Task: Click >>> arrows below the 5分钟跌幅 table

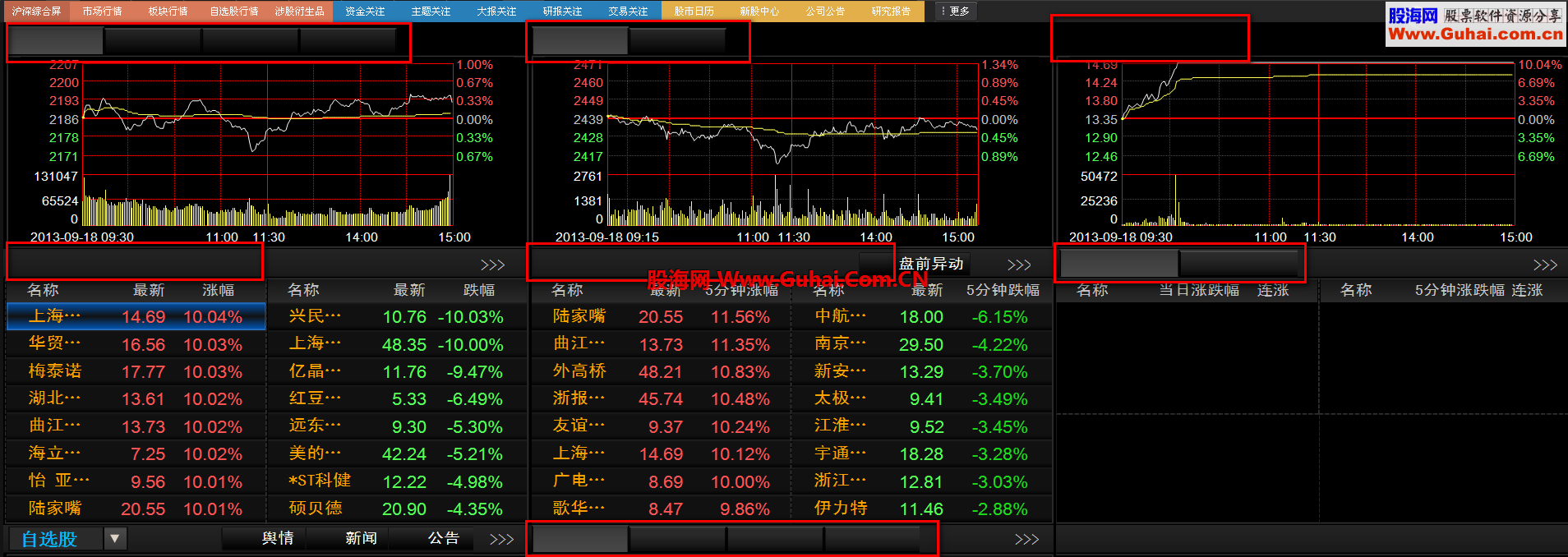Action: pos(1026,539)
